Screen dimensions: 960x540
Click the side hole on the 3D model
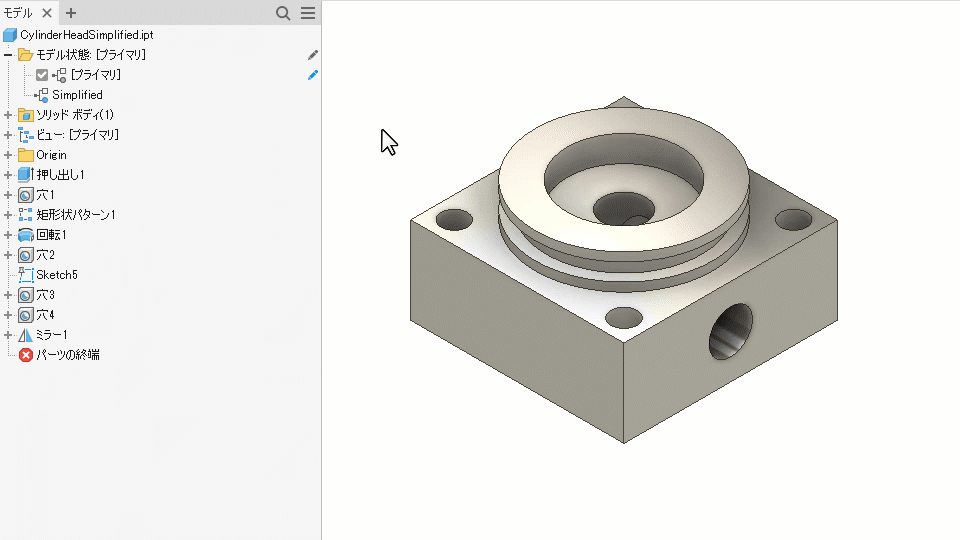(730, 331)
